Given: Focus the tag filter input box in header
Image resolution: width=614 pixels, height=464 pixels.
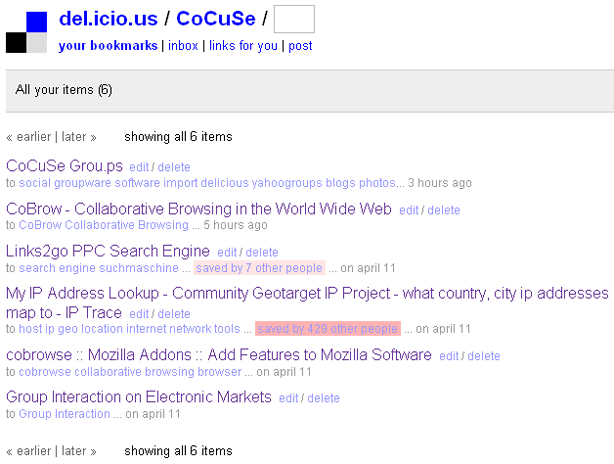Looking at the screenshot, I should pyautogui.click(x=294, y=19).
